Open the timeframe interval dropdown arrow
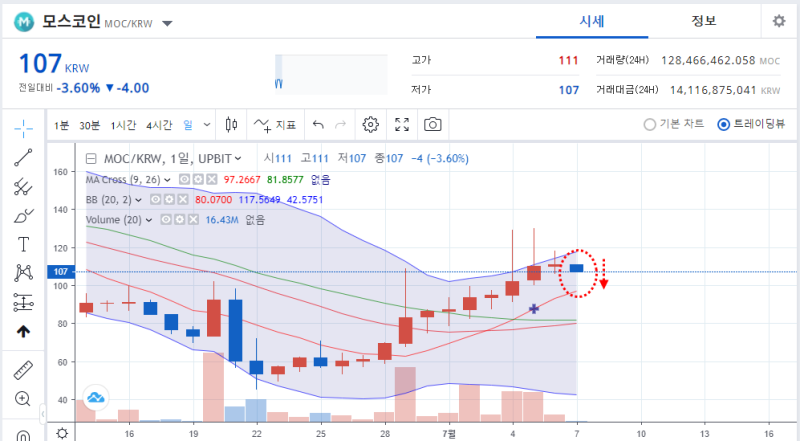This screenshot has height=441, width=800. pos(207,125)
